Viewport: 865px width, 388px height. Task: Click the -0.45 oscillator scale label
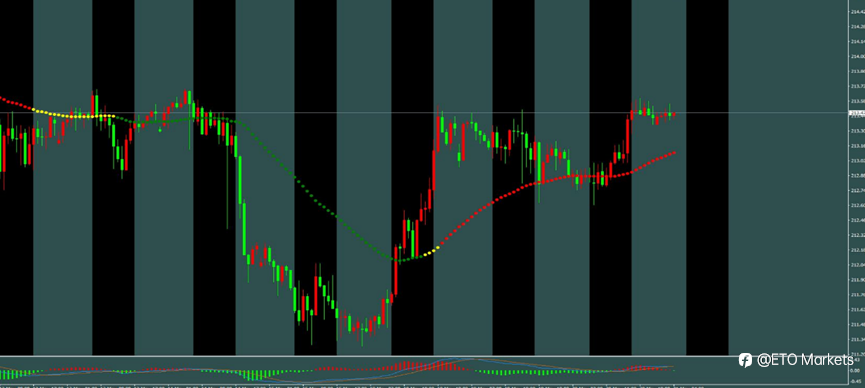coord(856,381)
